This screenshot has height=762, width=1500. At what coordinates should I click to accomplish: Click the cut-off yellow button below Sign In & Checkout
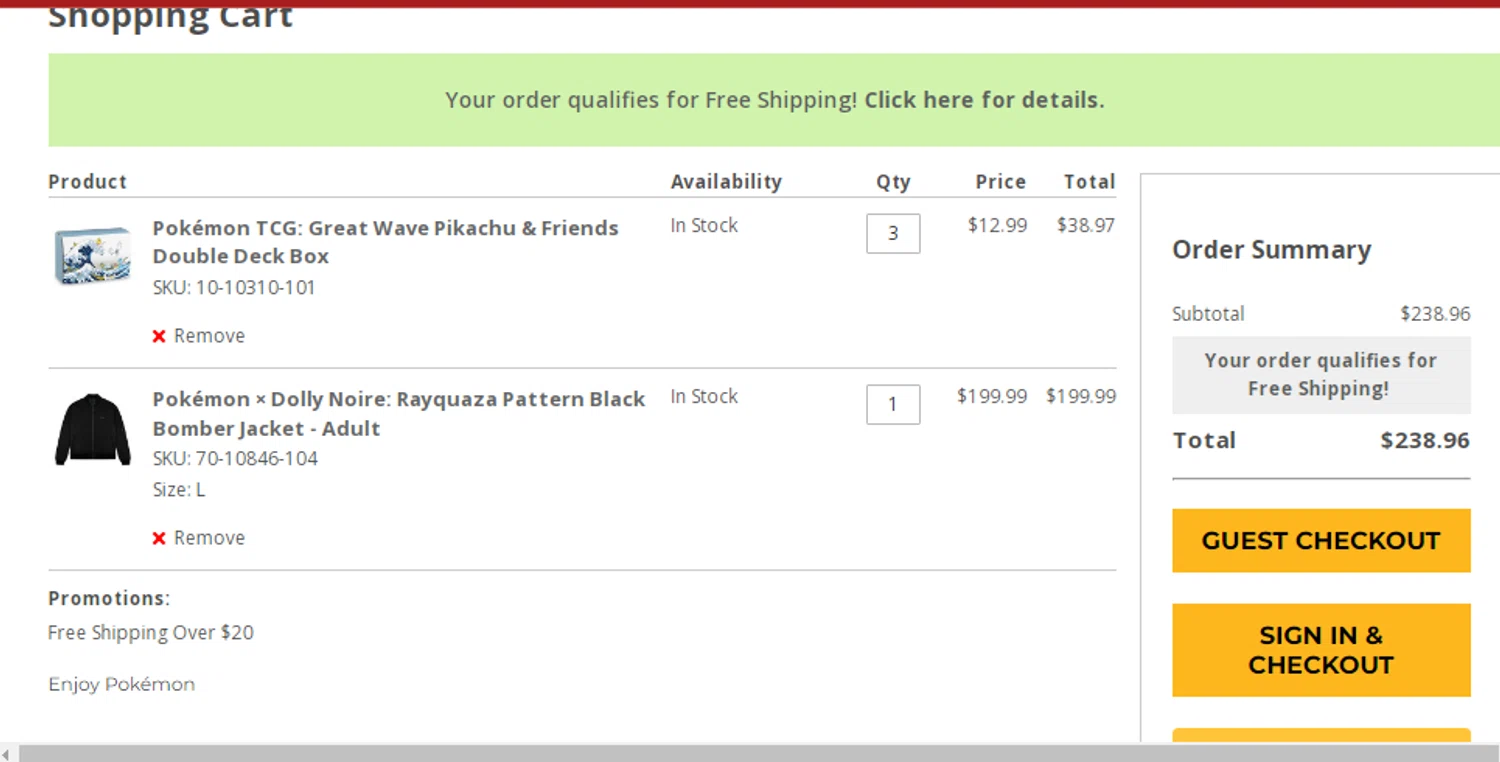1320,735
